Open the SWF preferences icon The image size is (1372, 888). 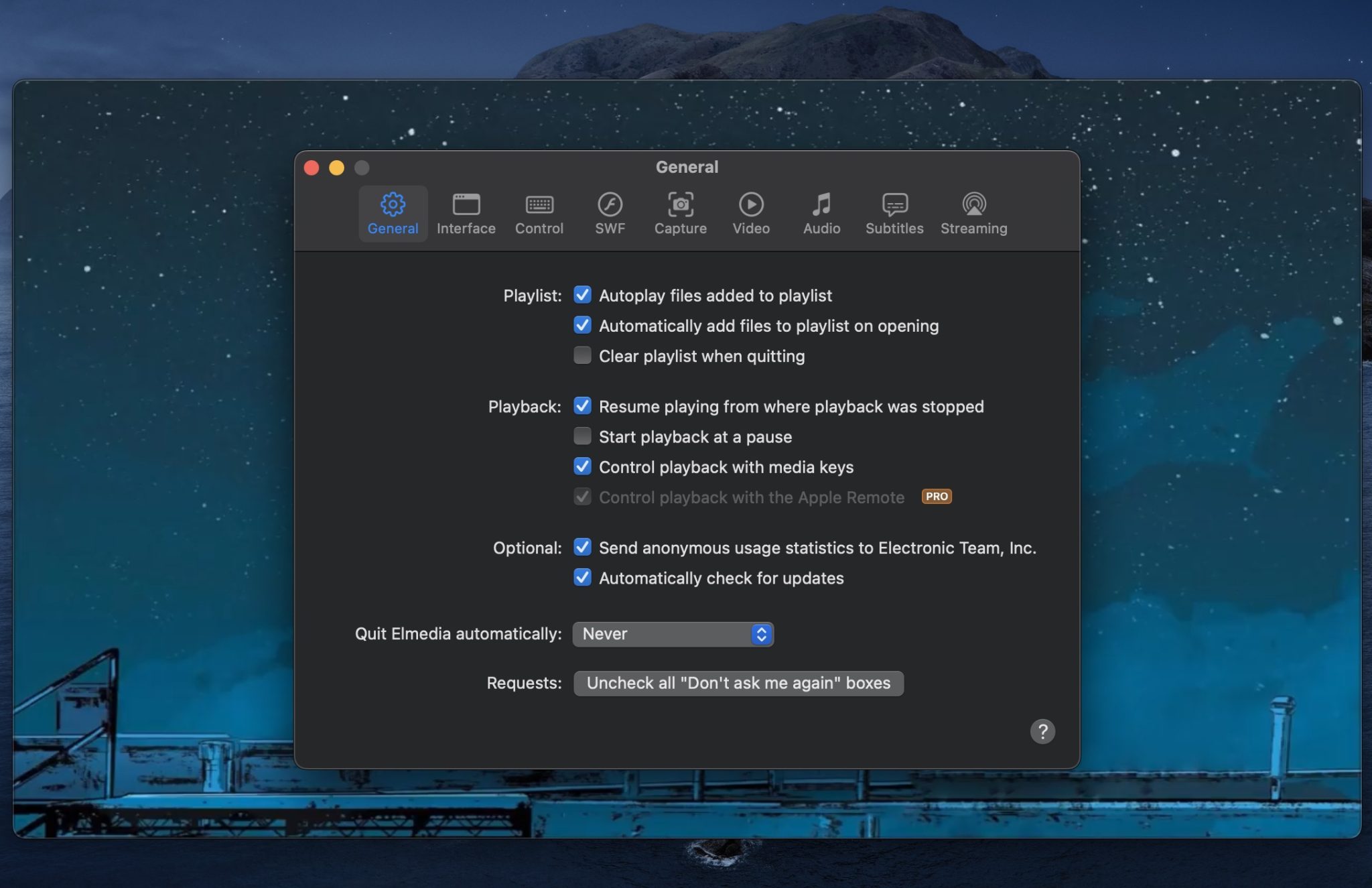tap(610, 213)
